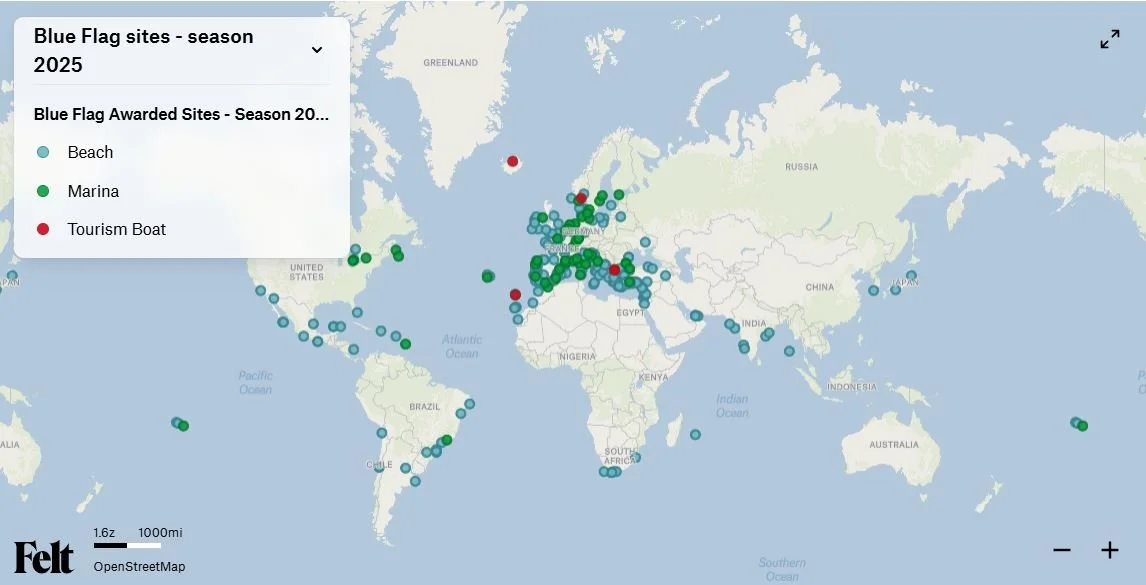Click the NIGERIA map label
The height and width of the screenshot is (585, 1146).
tap(577, 357)
